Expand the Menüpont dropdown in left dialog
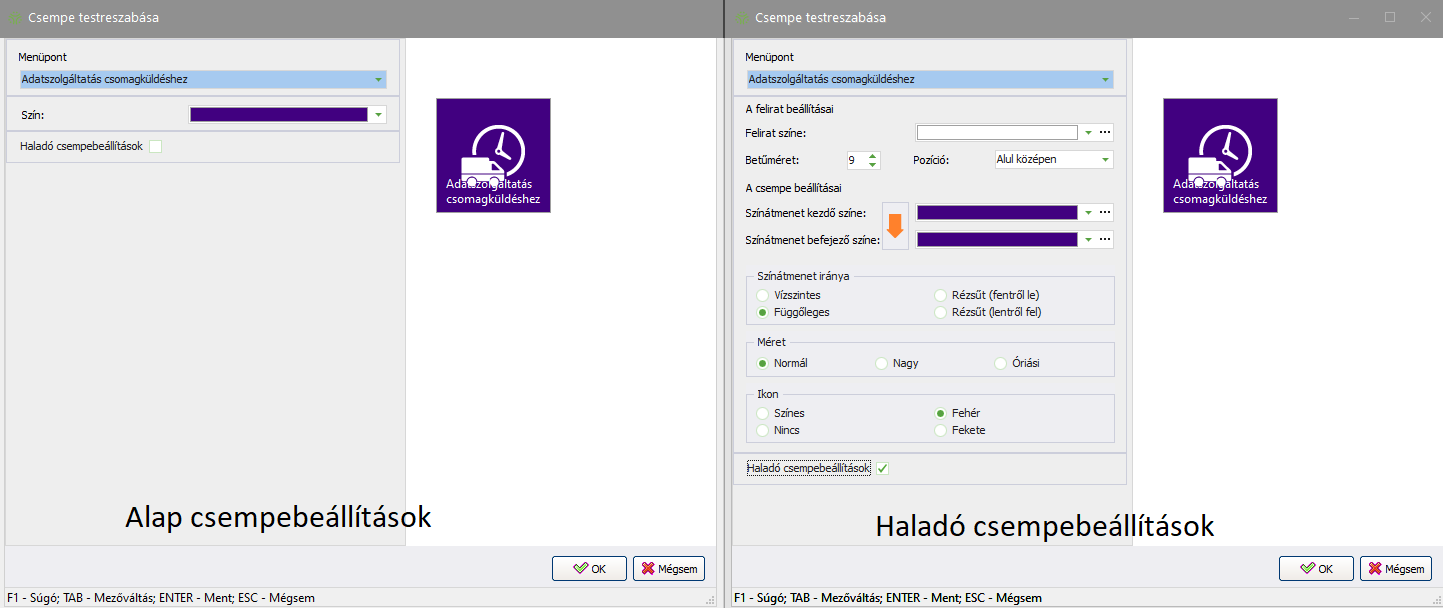Screen dimensions: 1443x608 click(x=378, y=80)
